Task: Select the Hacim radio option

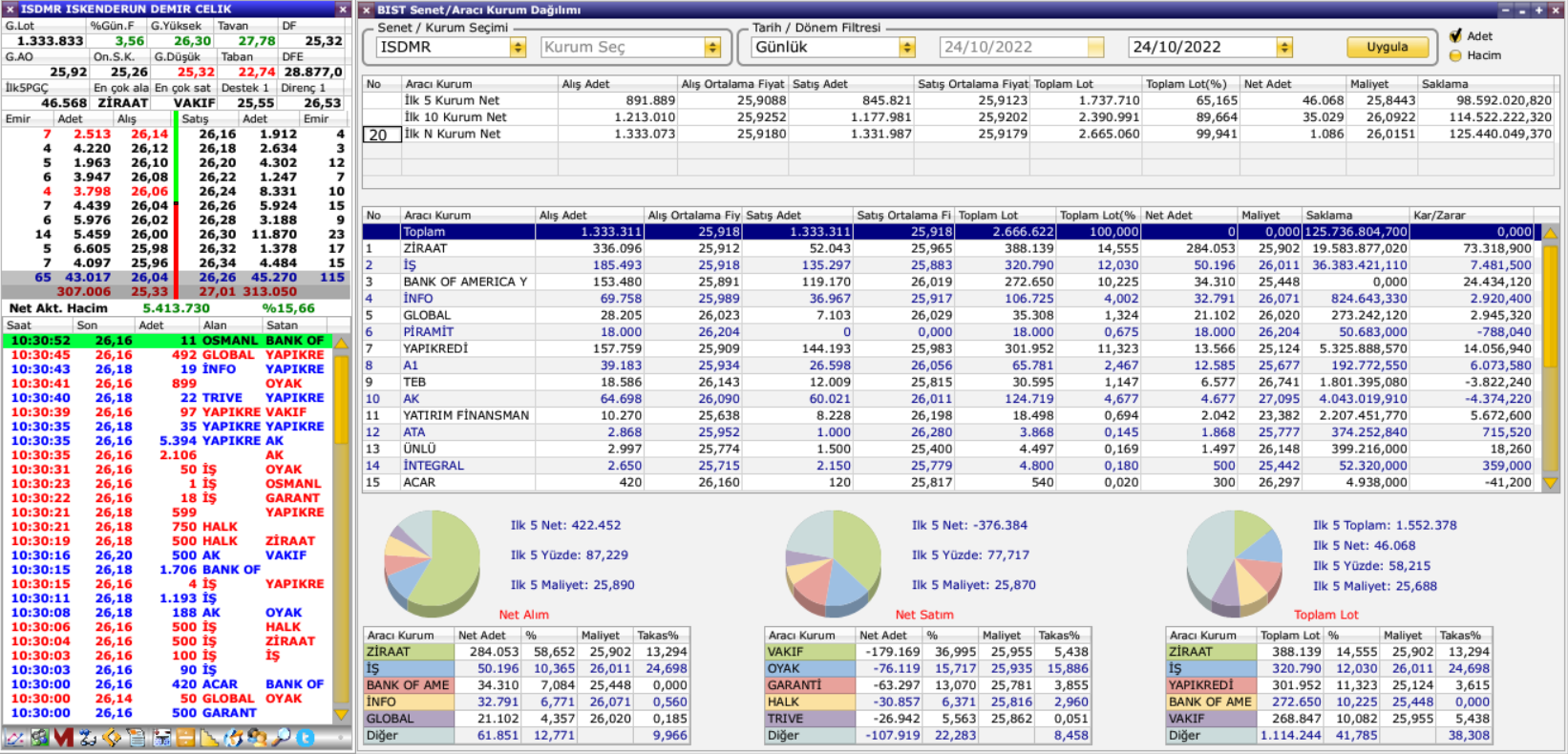Action: [1455, 55]
